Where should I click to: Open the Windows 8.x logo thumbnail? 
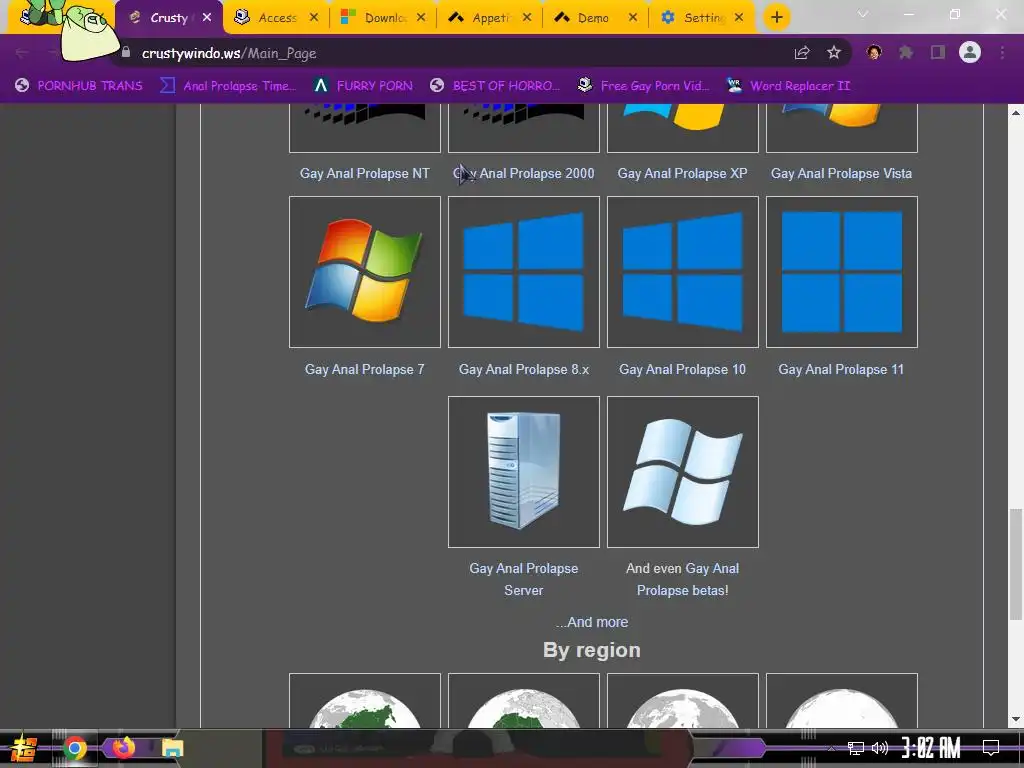click(x=524, y=272)
